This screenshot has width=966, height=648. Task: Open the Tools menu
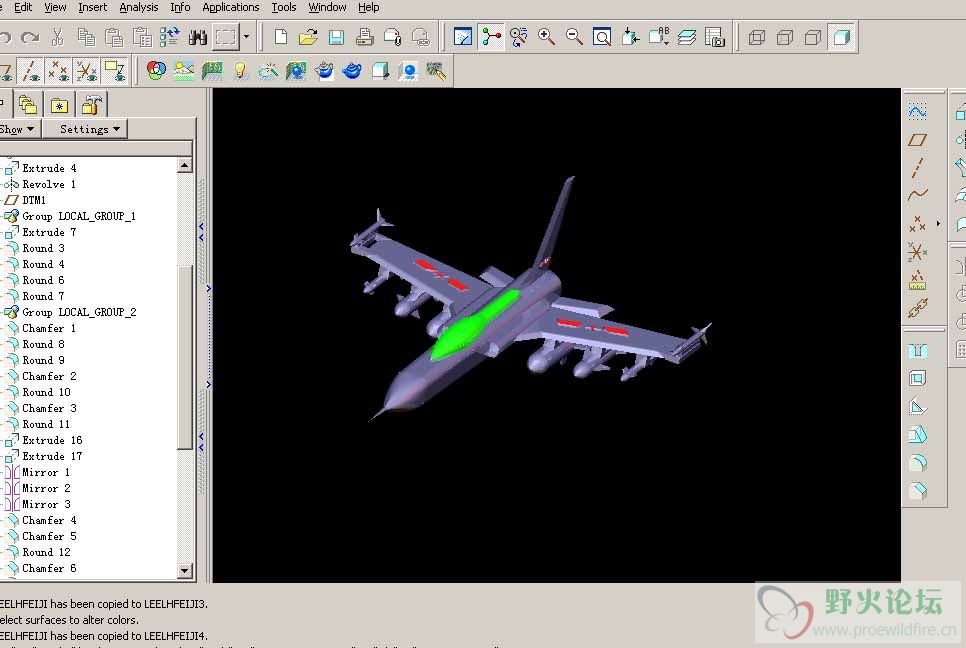(x=284, y=7)
